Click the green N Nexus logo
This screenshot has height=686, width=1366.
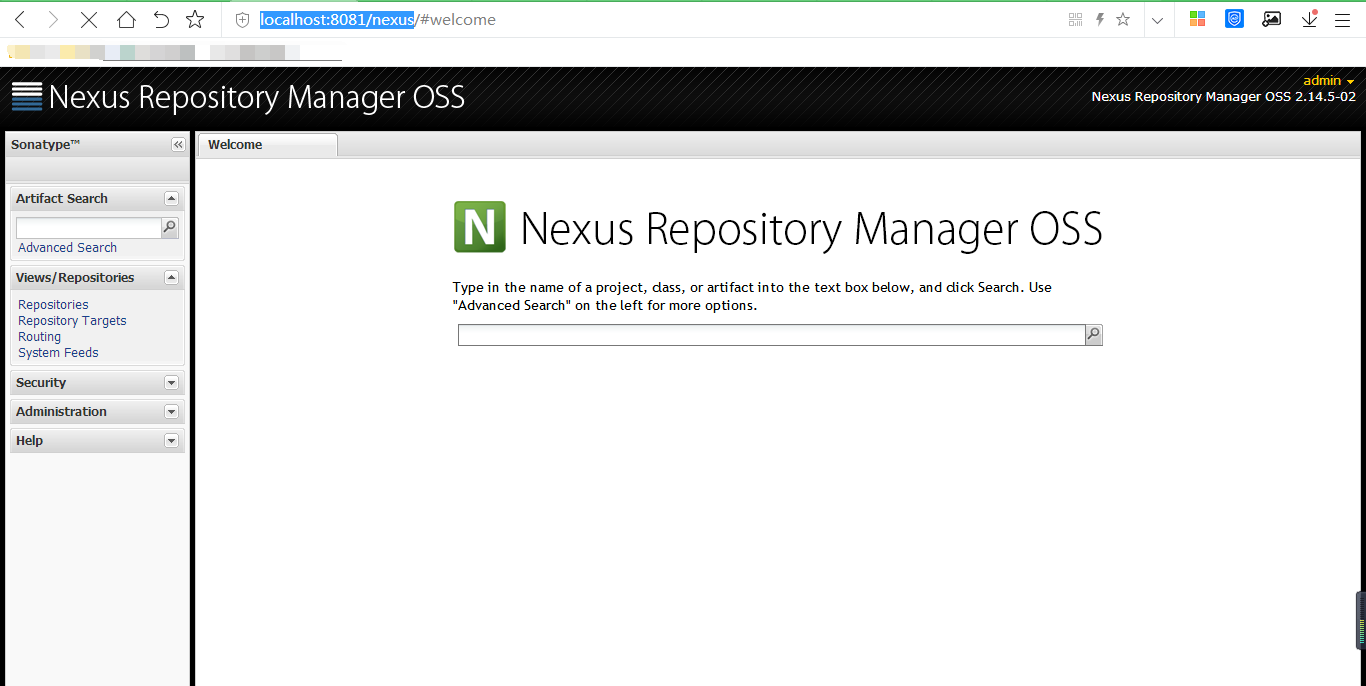480,226
